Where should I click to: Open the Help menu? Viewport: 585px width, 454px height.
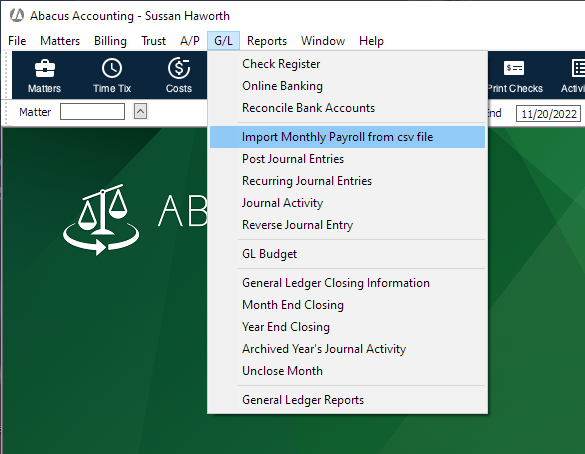pyautogui.click(x=371, y=41)
